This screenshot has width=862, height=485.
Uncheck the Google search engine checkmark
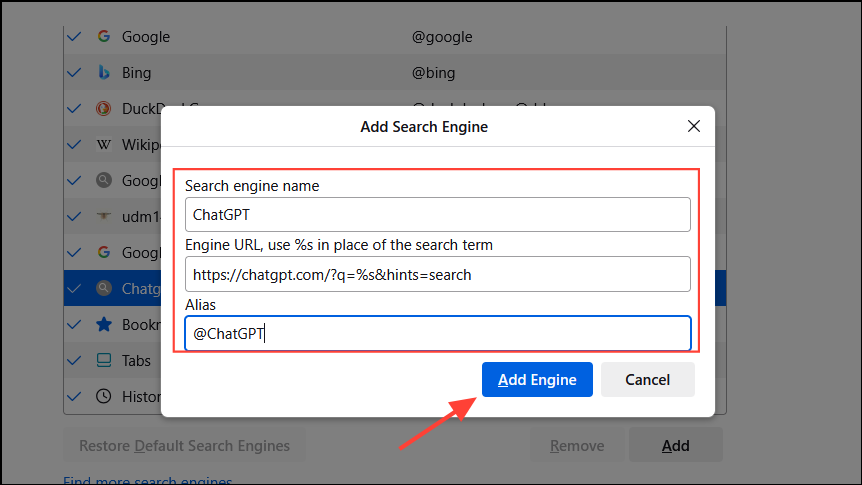pos(73,37)
